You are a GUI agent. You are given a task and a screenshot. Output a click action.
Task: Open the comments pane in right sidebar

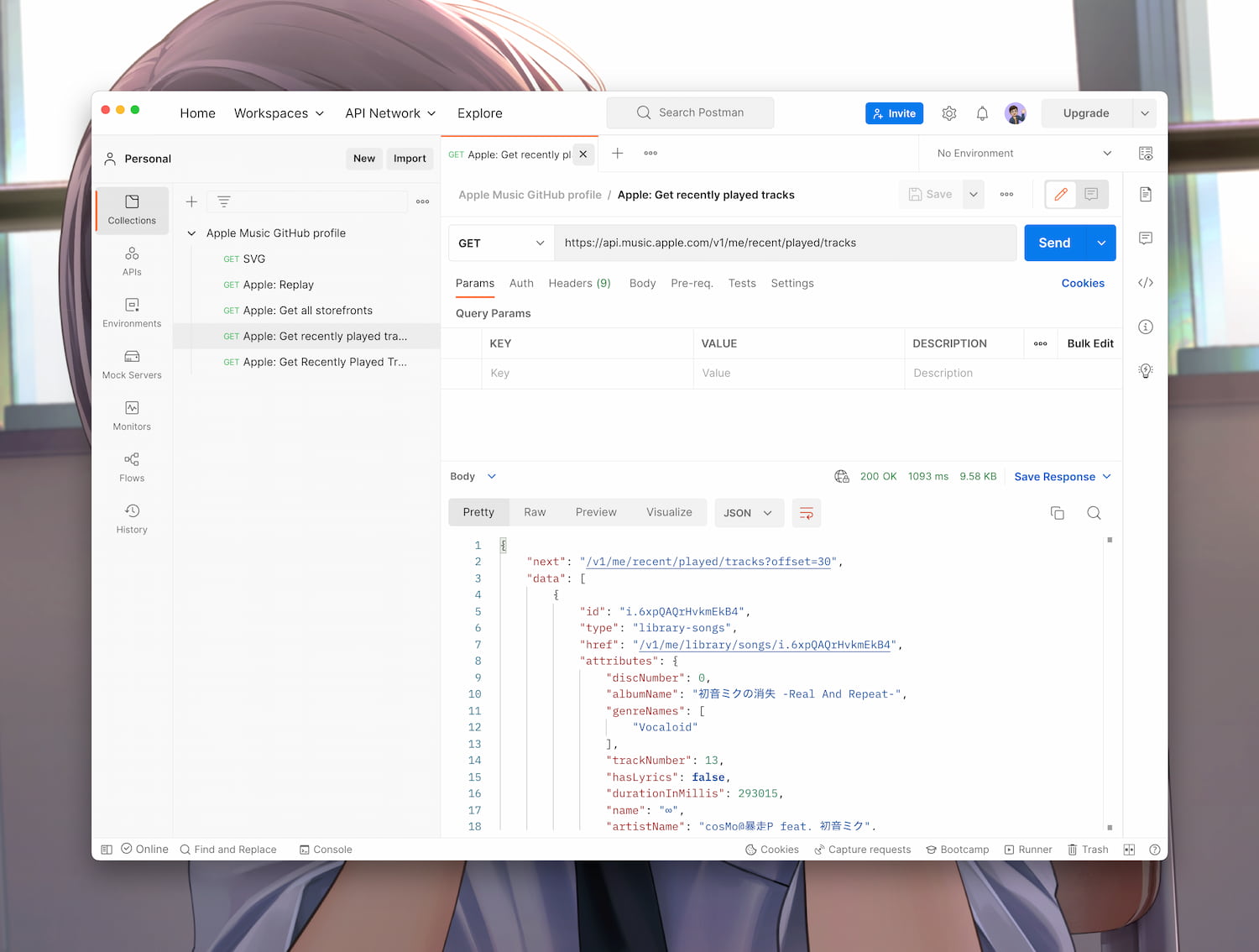click(x=1146, y=238)
